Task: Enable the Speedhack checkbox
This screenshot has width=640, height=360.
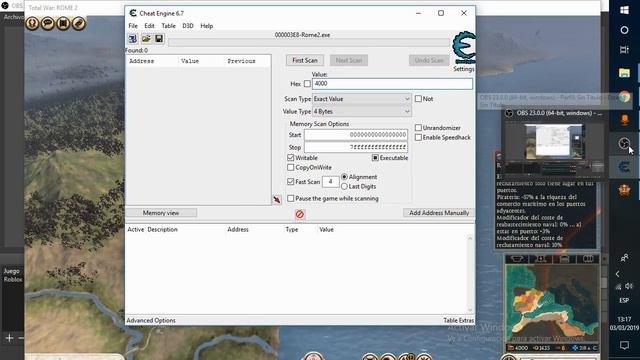Action: (x=418, y=138)
